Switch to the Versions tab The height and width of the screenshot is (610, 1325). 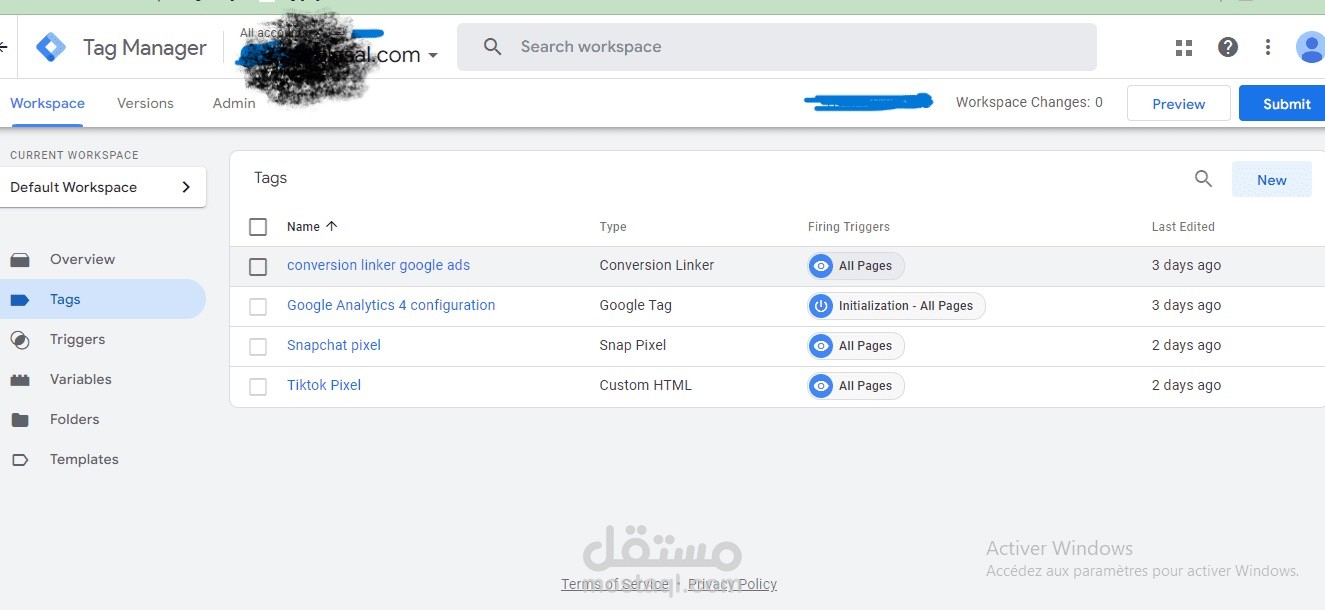[x=145, y=103]
